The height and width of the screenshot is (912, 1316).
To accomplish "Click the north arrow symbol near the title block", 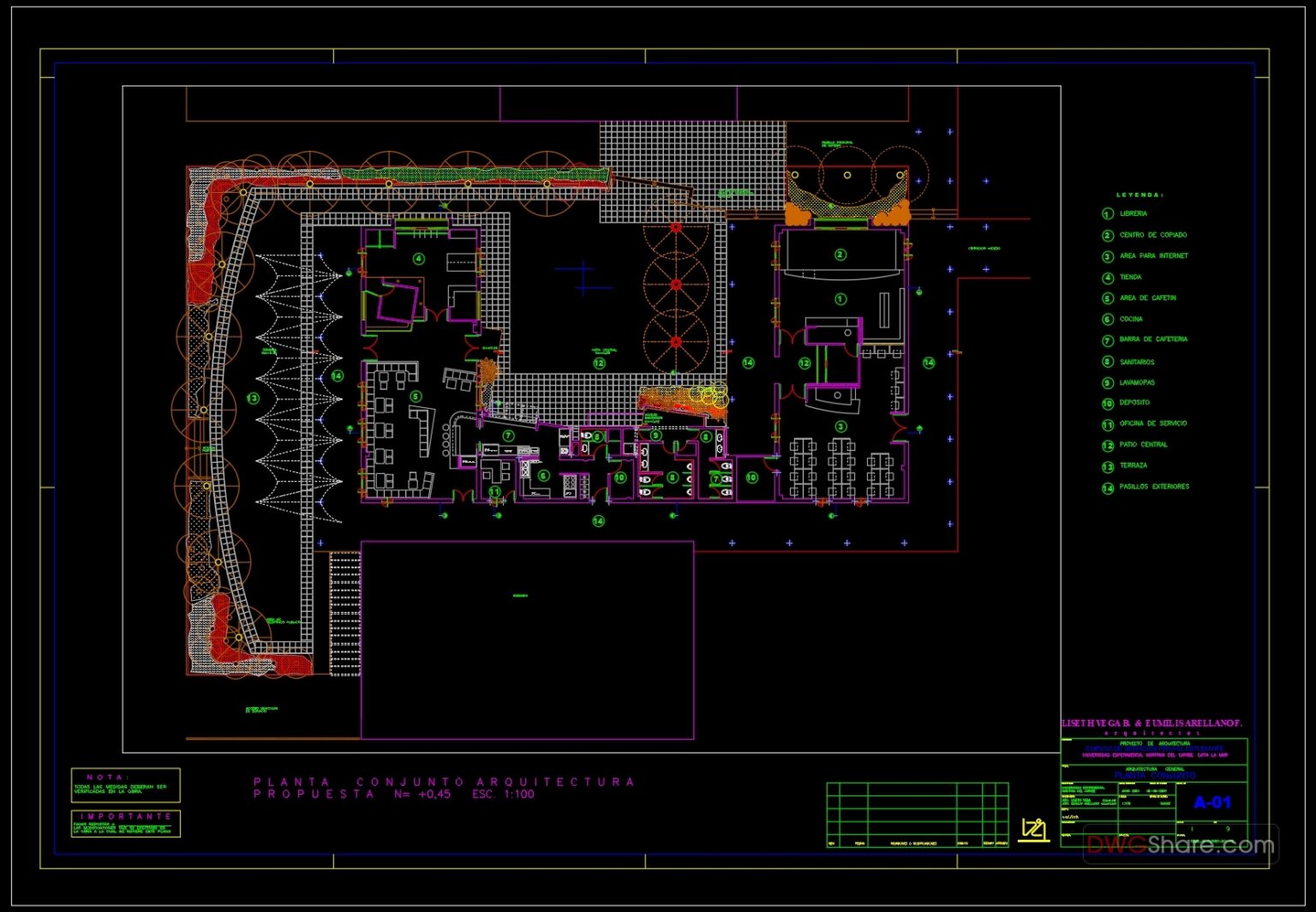I will (1035, 828).
